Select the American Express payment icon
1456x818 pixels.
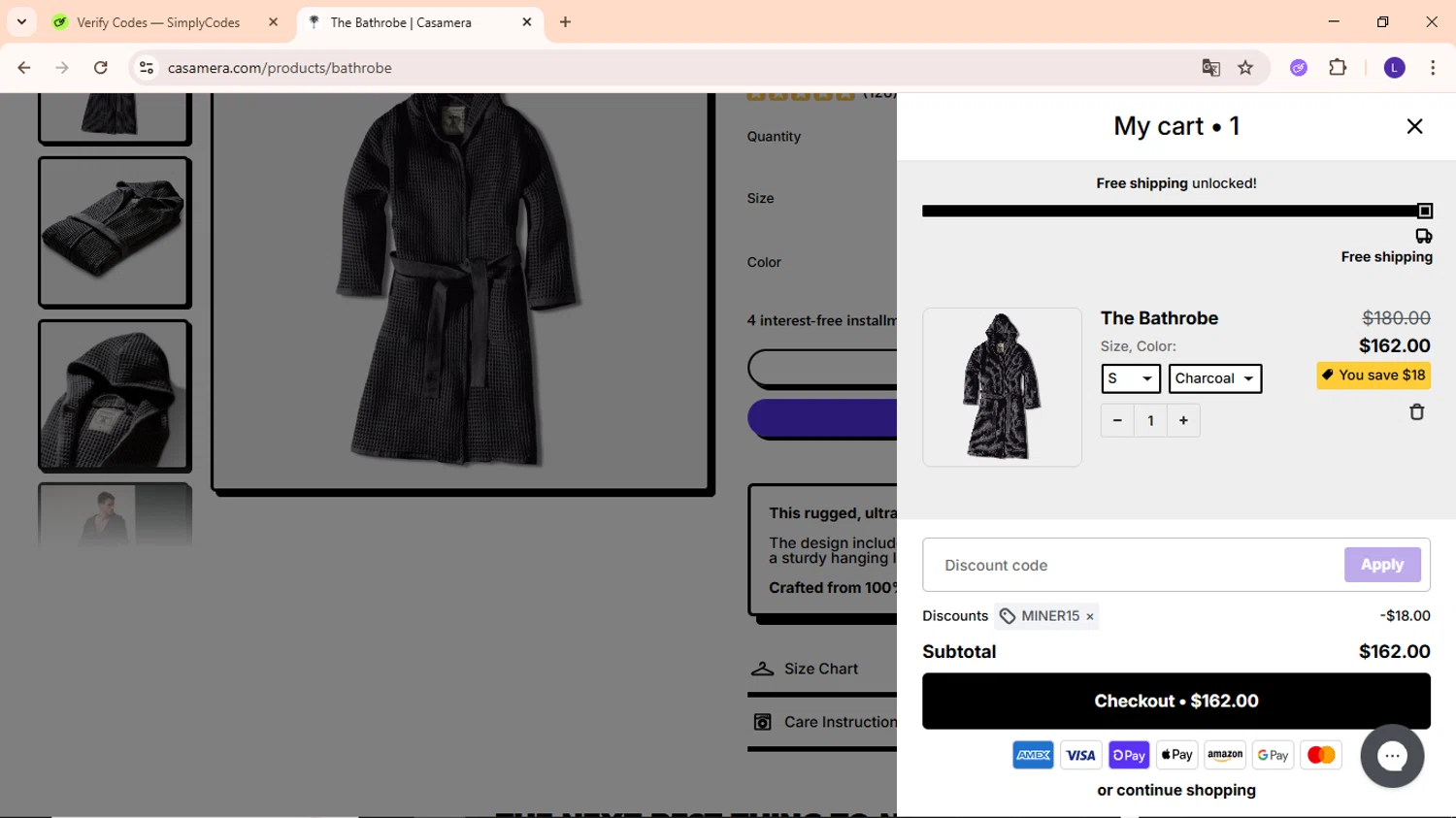coord(1033,755)
